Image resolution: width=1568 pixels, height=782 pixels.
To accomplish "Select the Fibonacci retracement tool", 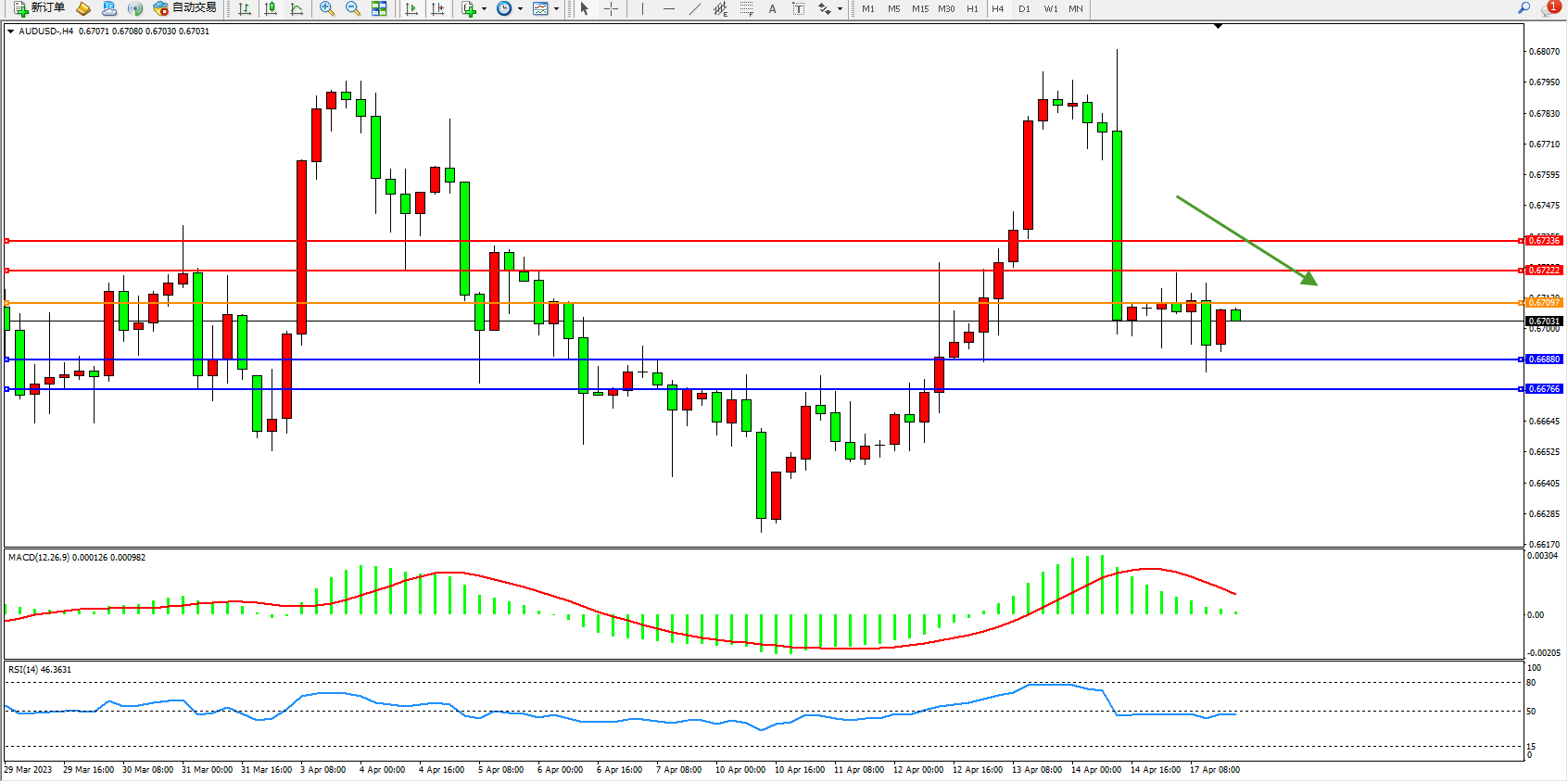I will click(x=746, y=8).
